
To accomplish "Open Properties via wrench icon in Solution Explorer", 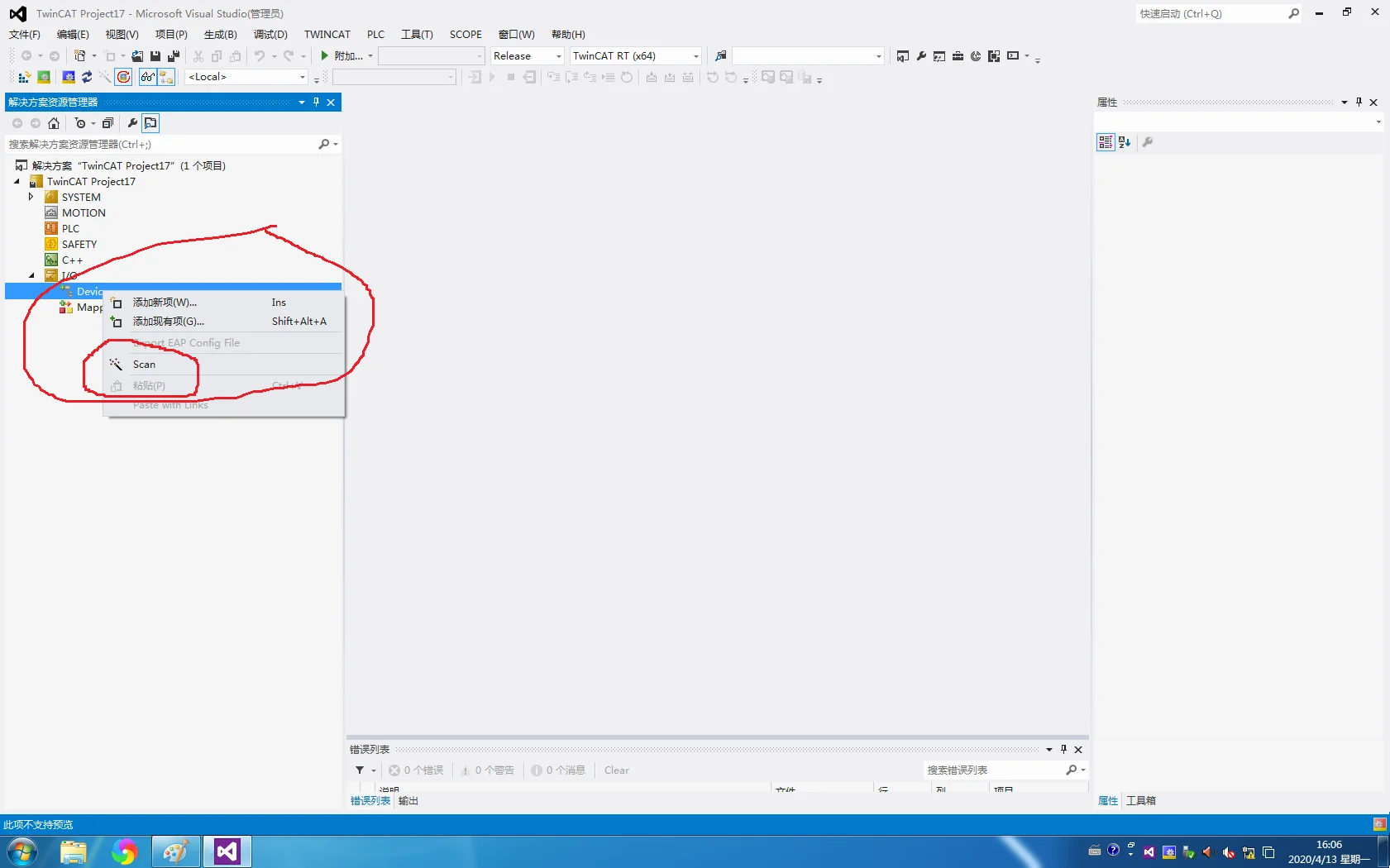I will [x=132, y=123].
